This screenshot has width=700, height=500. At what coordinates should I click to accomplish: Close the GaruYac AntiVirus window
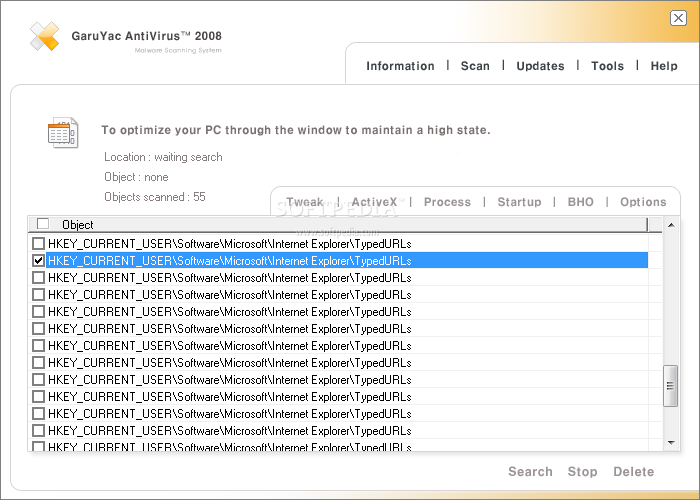point(678,18)
